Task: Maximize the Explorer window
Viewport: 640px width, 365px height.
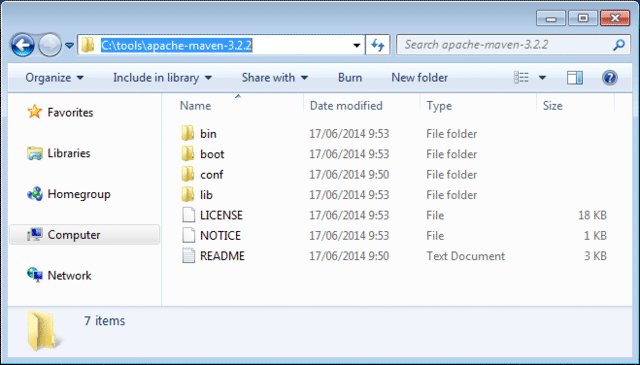Action: point(583,18)
